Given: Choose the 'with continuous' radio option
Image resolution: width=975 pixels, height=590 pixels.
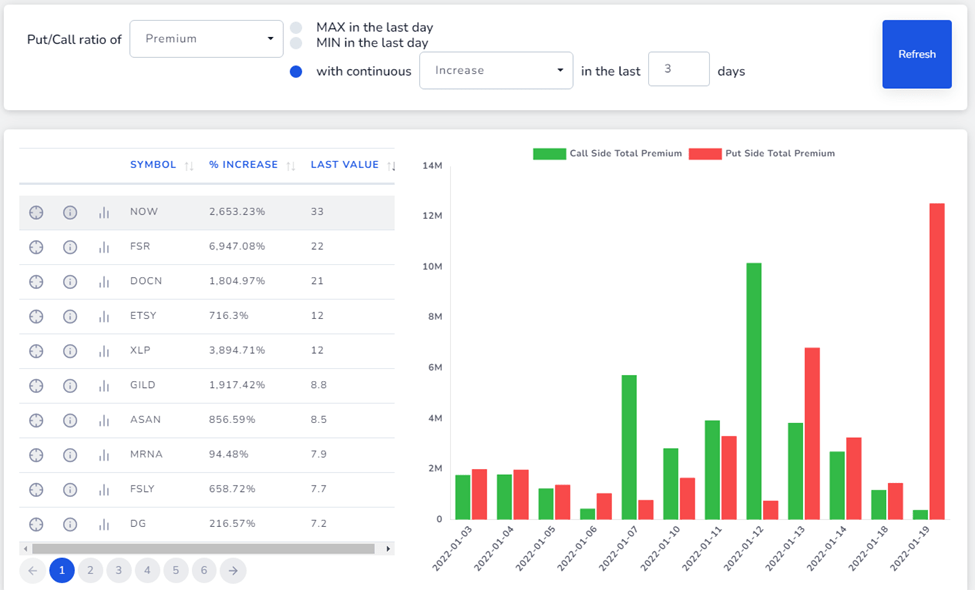Looking at the screenshot, I should click(x=296, y=71).
